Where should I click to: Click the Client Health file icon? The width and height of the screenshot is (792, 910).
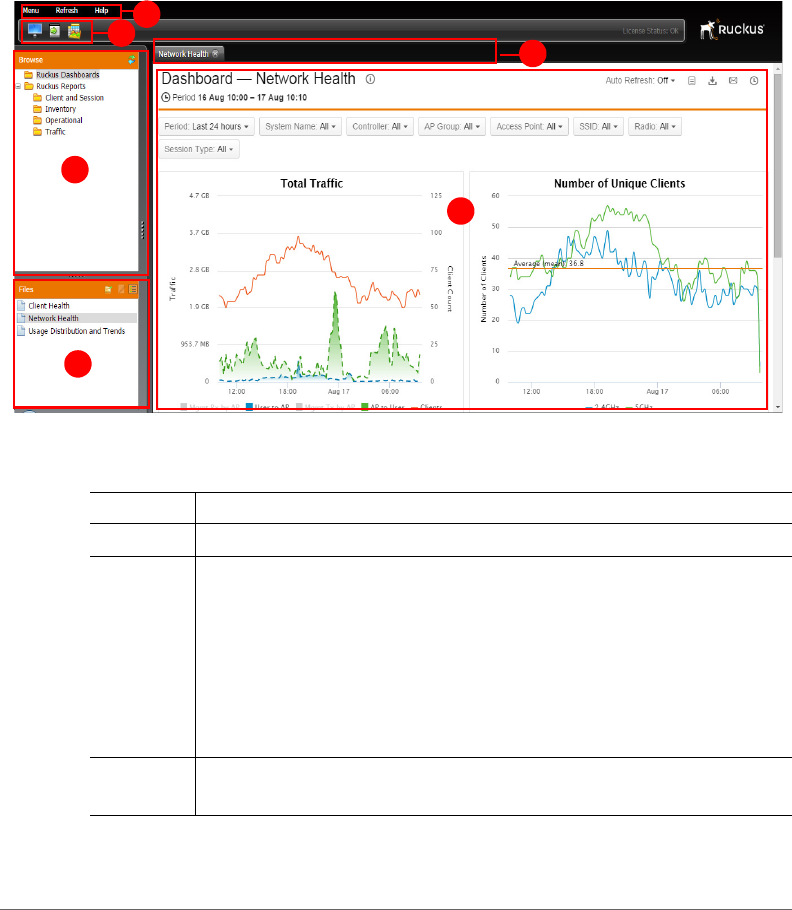(x=21, y=305)
